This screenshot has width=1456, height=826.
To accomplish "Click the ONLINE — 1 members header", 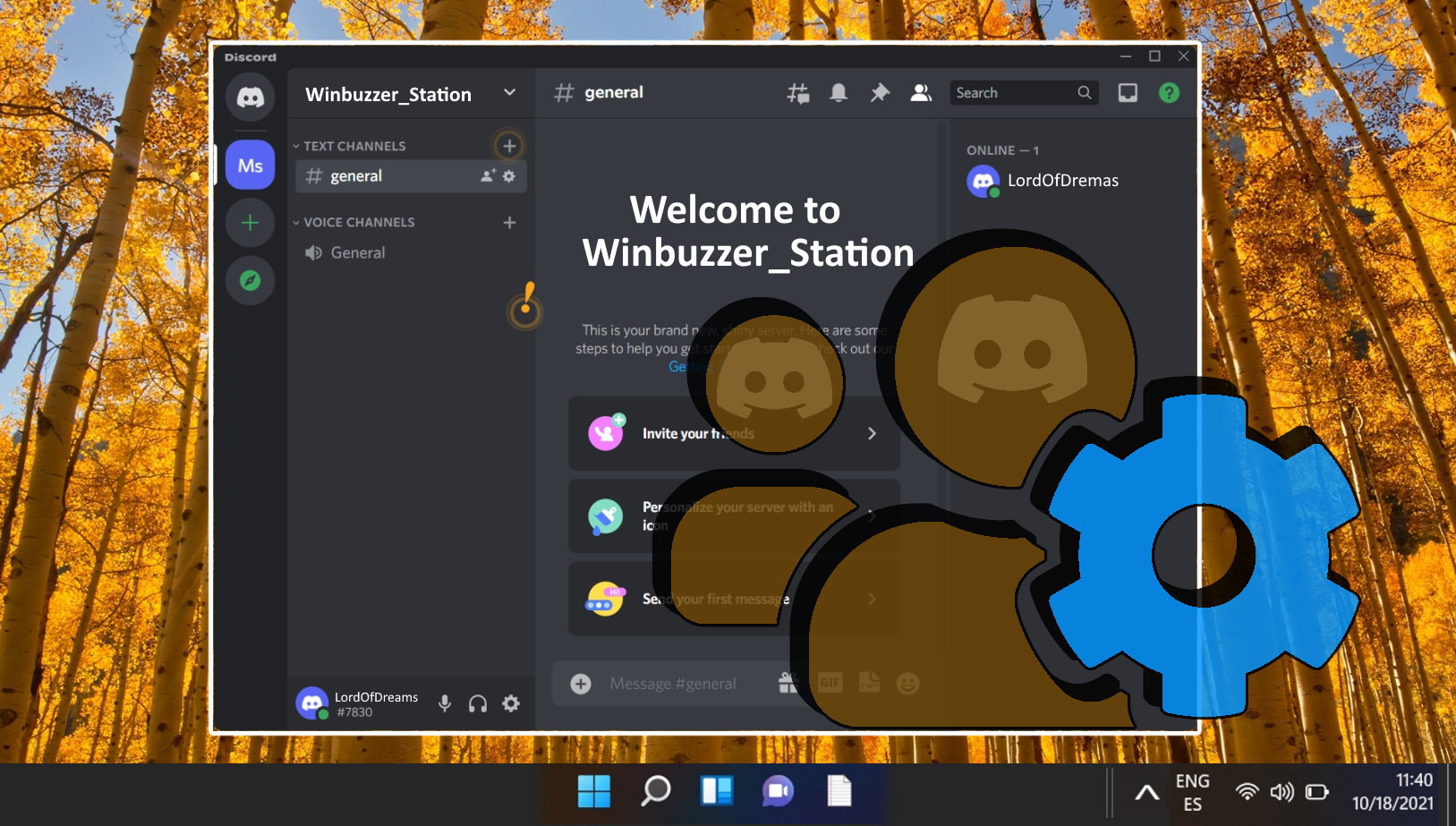I will (1002, 150).
